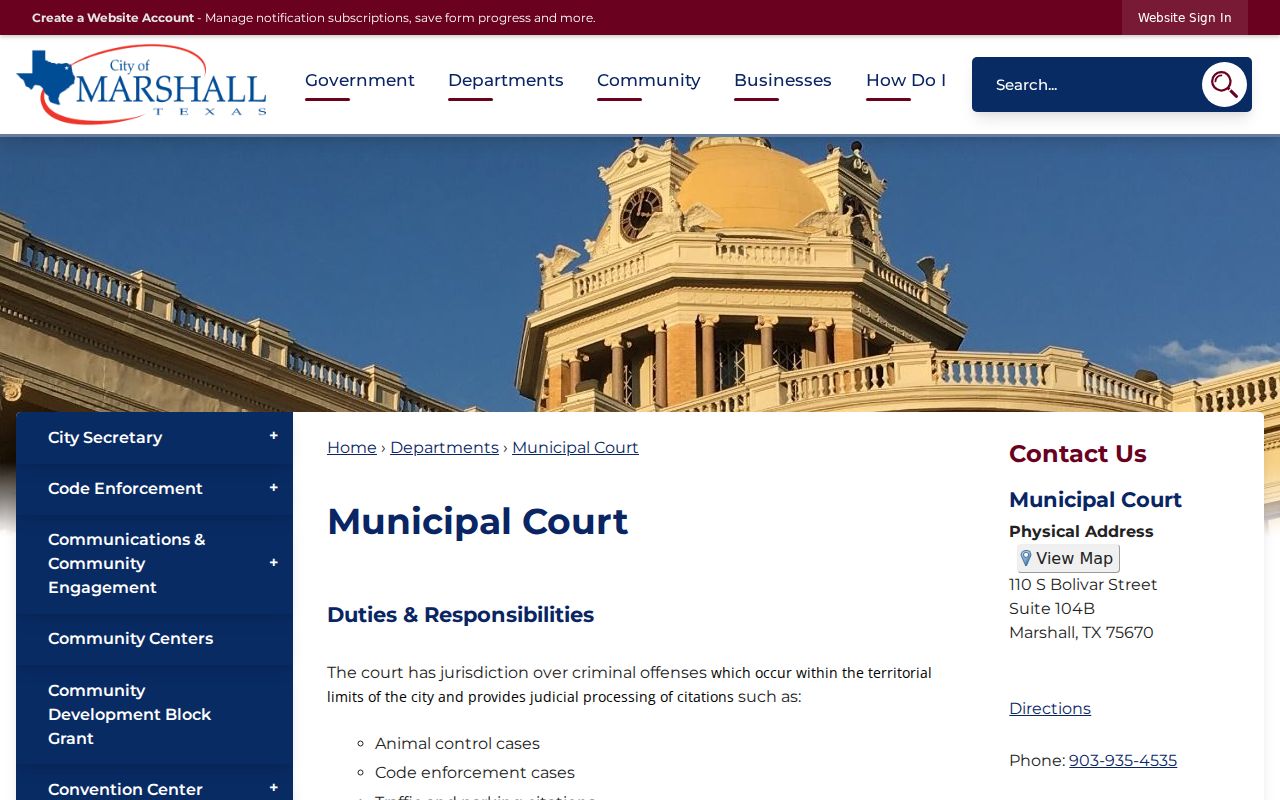
Task: Click the View Map pin button
Action: point(1068,558)
